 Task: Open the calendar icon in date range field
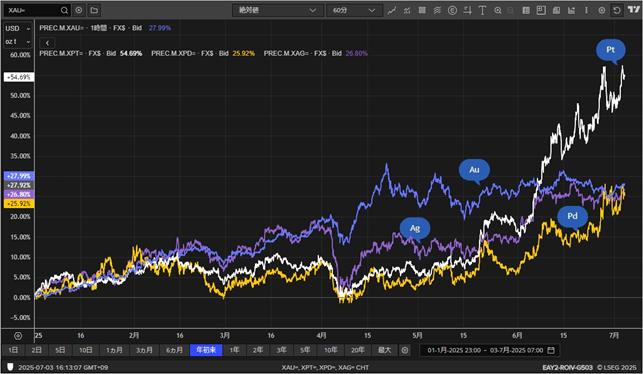click(551, 350)
